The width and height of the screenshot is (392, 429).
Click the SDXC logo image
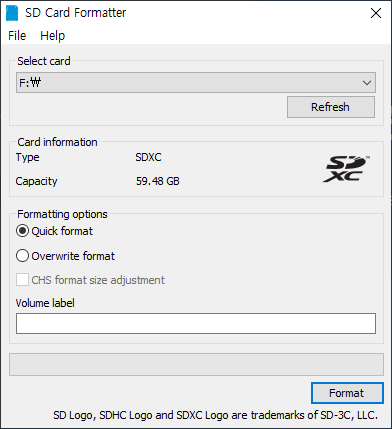(346, 169)
